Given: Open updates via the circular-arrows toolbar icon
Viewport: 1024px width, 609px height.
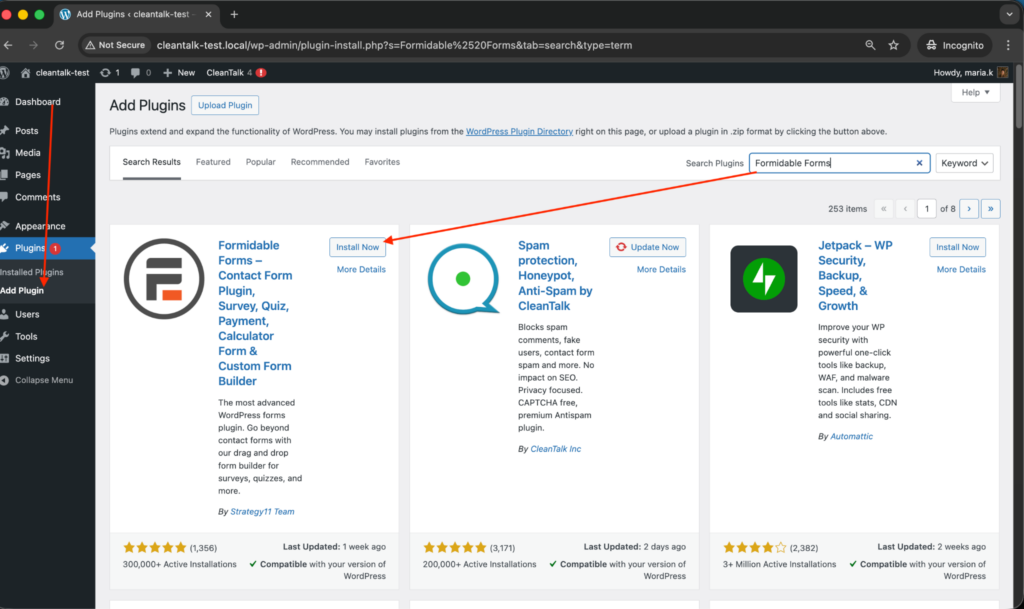Looking at the screenshot, I should click(x=106, y=72).
